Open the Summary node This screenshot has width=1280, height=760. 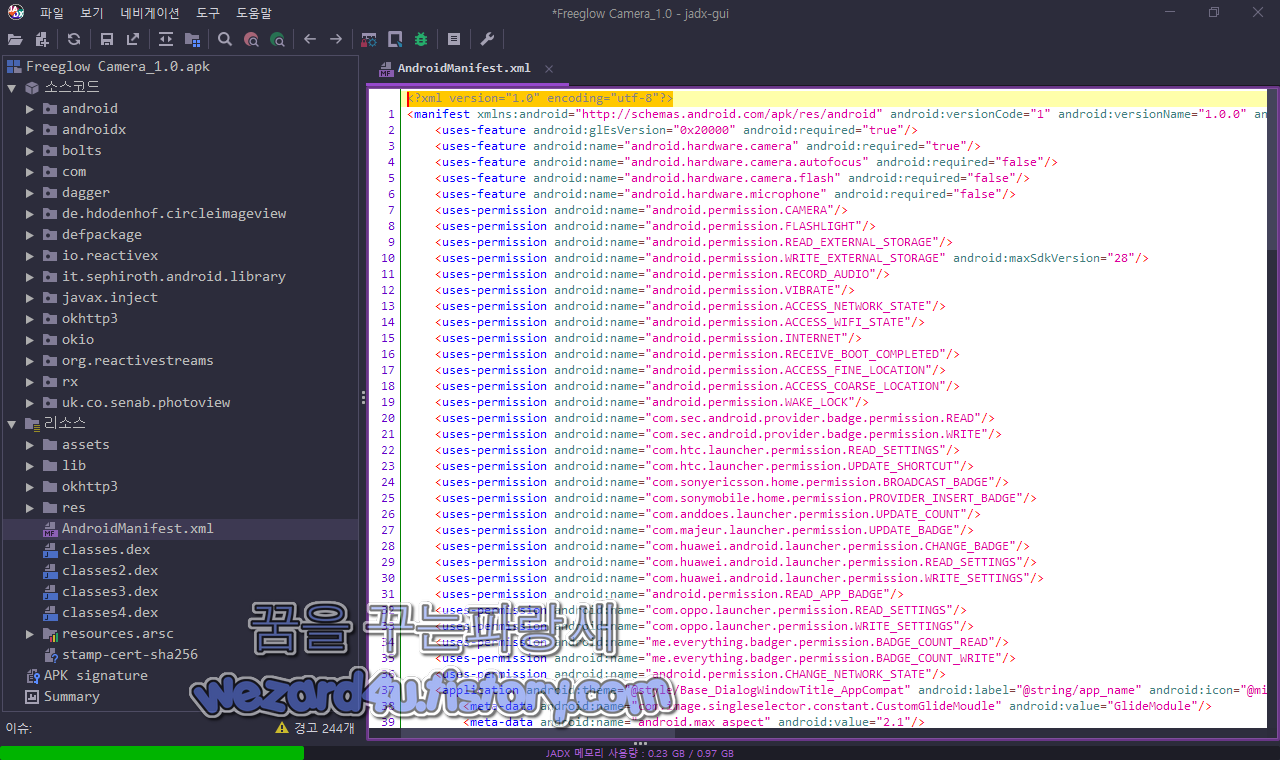pyautogui.click(x=62, y=696)
